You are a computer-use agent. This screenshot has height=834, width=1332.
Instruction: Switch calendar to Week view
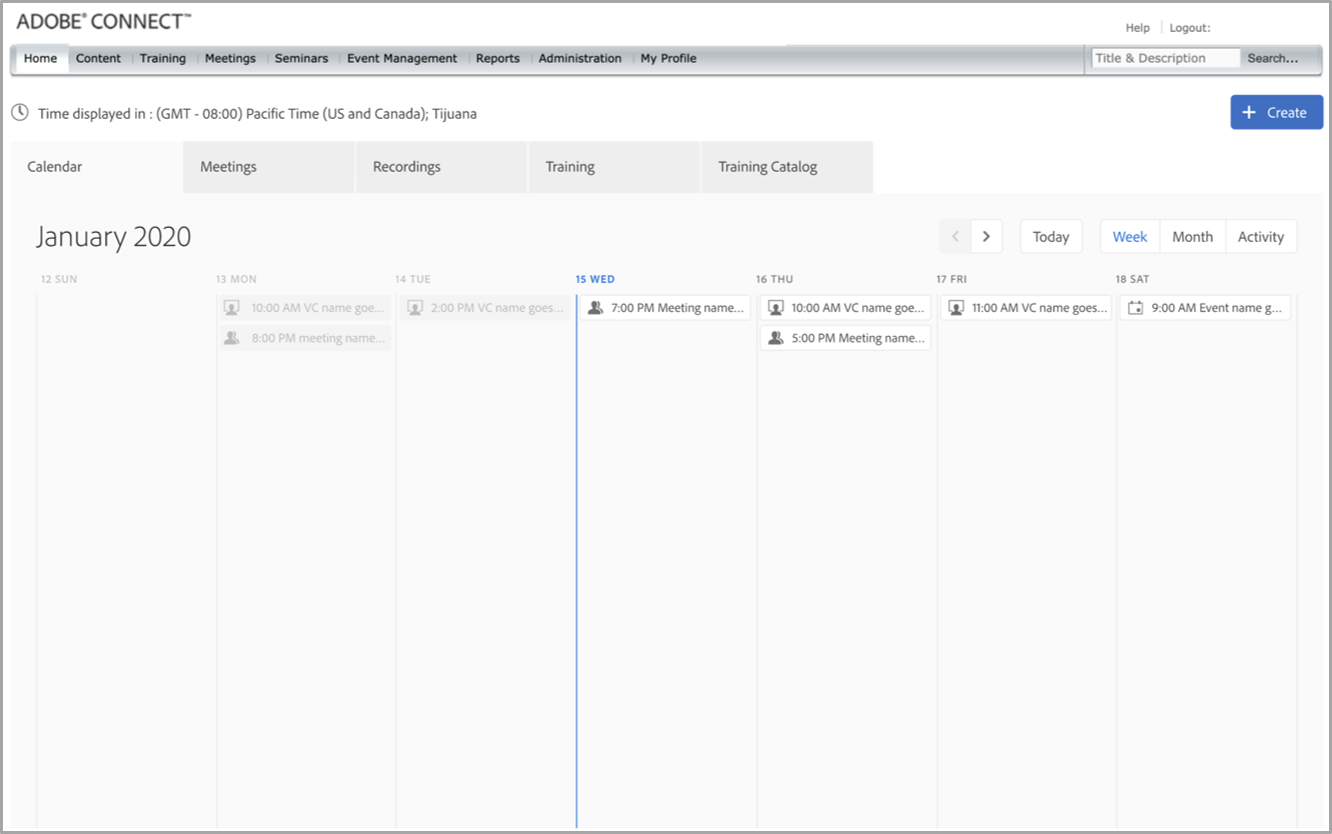pyautogui.click(x=1130, y=237)
